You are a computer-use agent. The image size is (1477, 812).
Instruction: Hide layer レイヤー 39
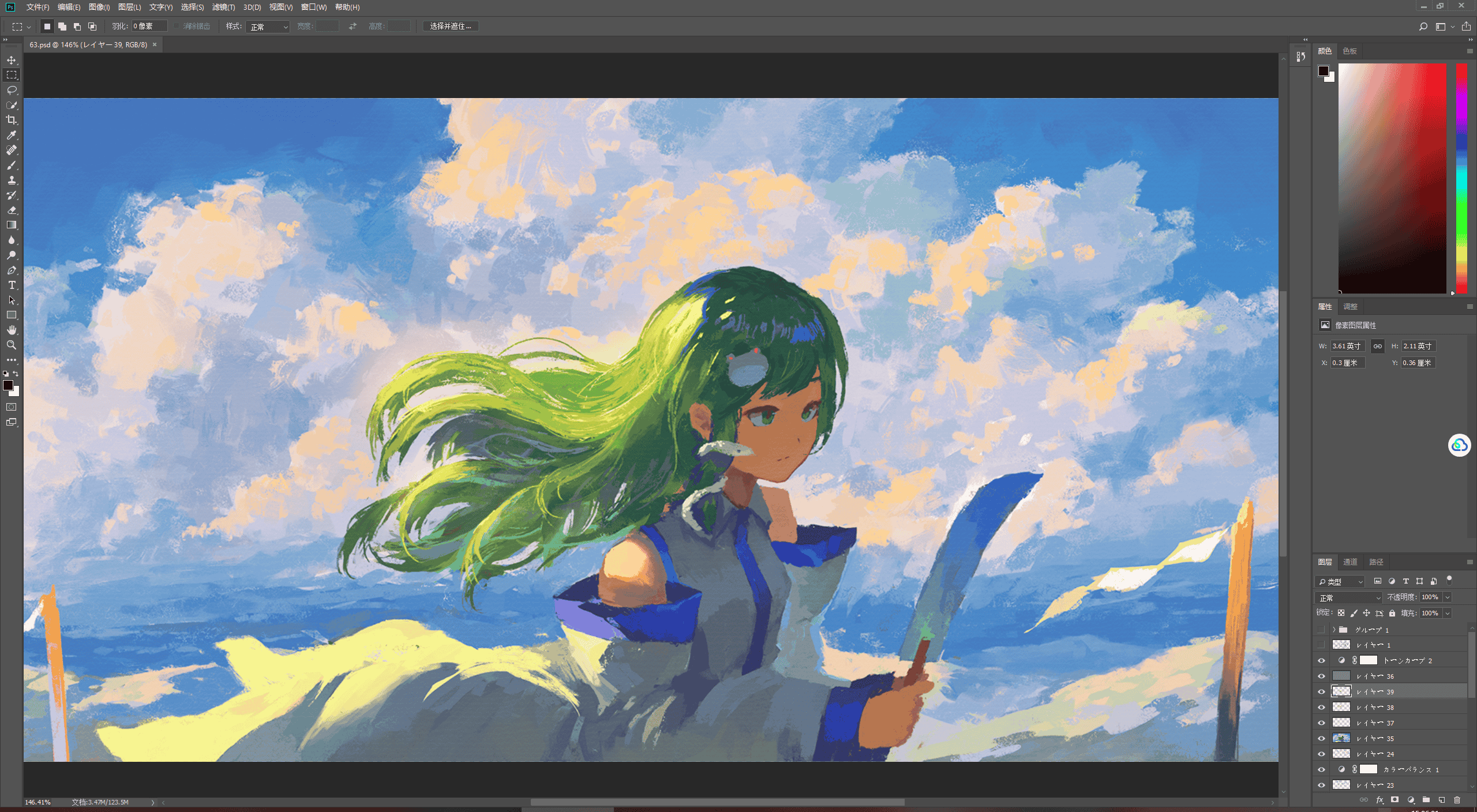pyautogui.click(x=1321, y=691)
